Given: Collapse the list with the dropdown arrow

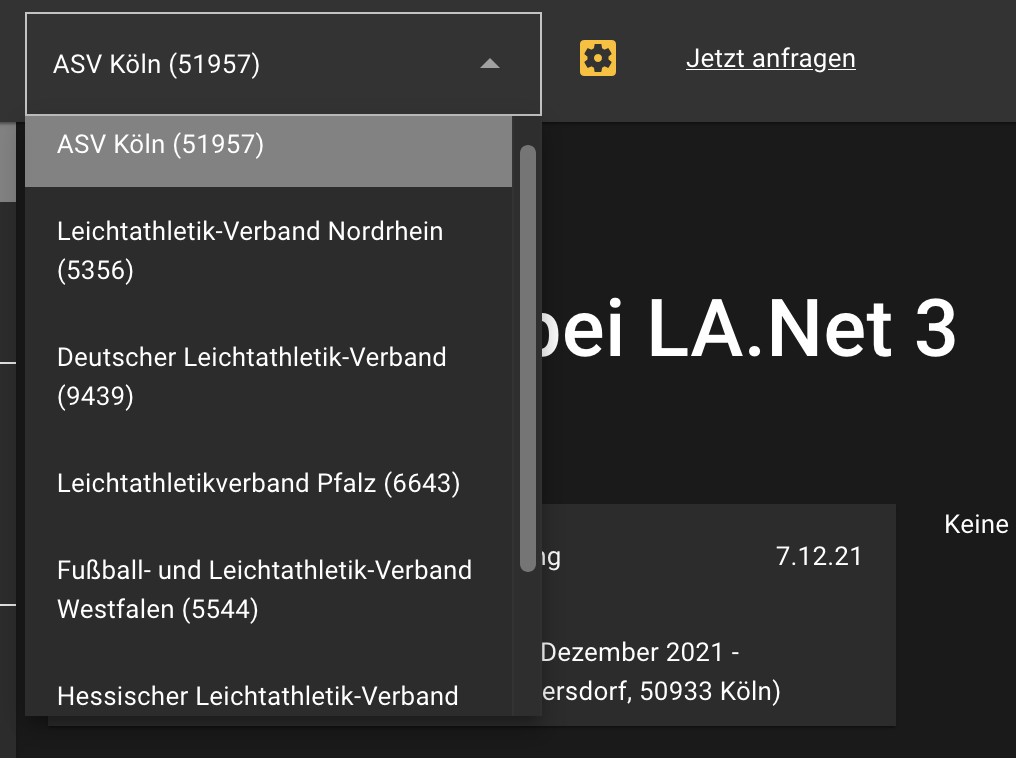Looking at the screenshot, I should (x=490, y=63).
